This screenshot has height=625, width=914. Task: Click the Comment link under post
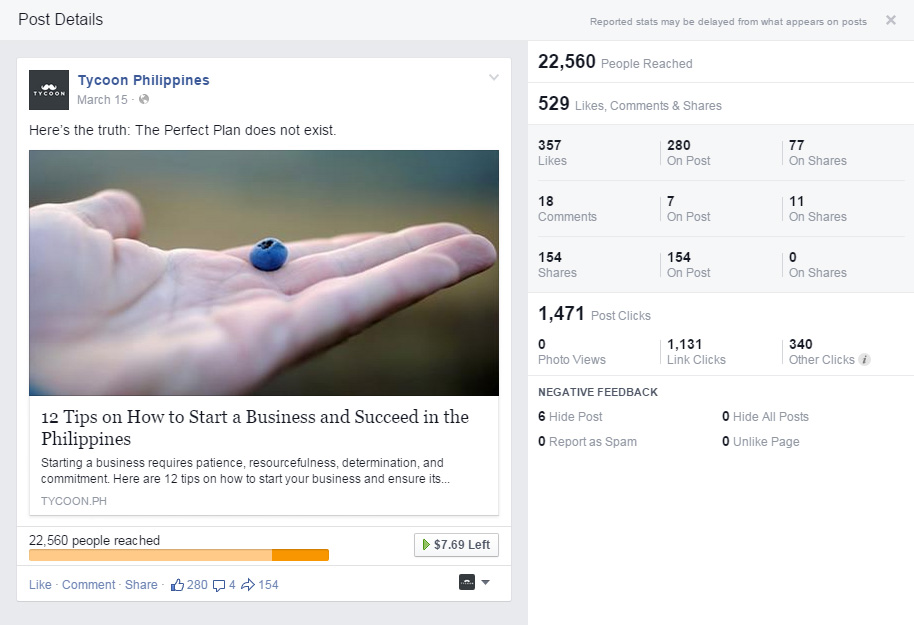88,585
